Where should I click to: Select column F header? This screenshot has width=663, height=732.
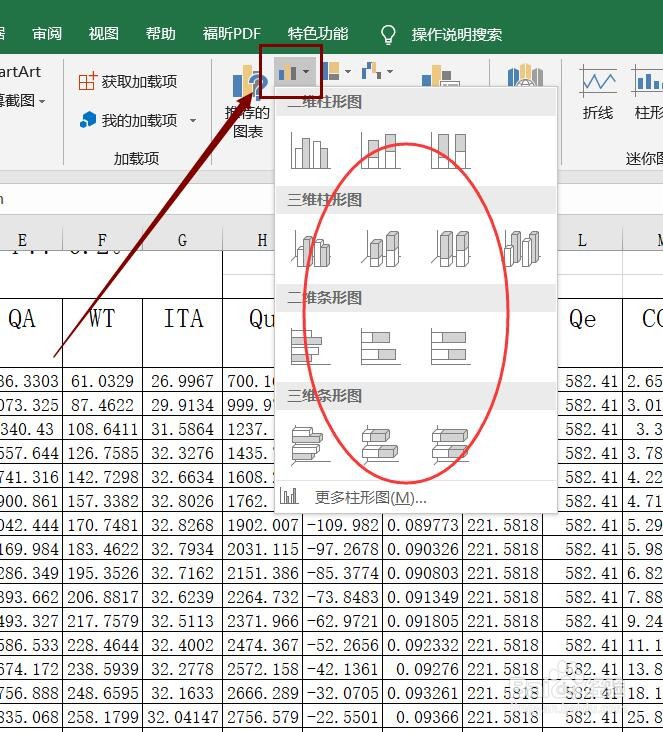(102, 240)
